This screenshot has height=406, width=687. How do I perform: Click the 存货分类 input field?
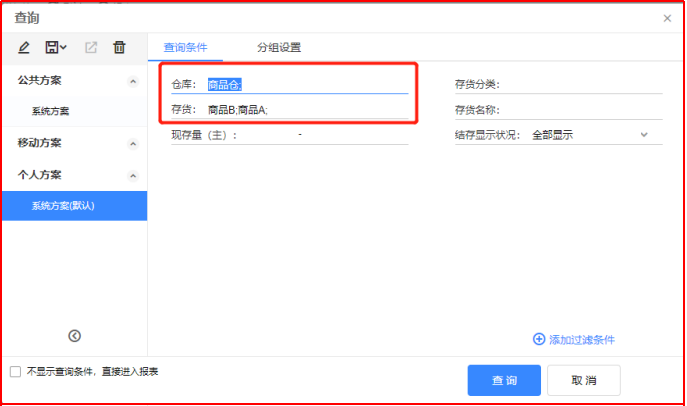[x=581, y=85]
